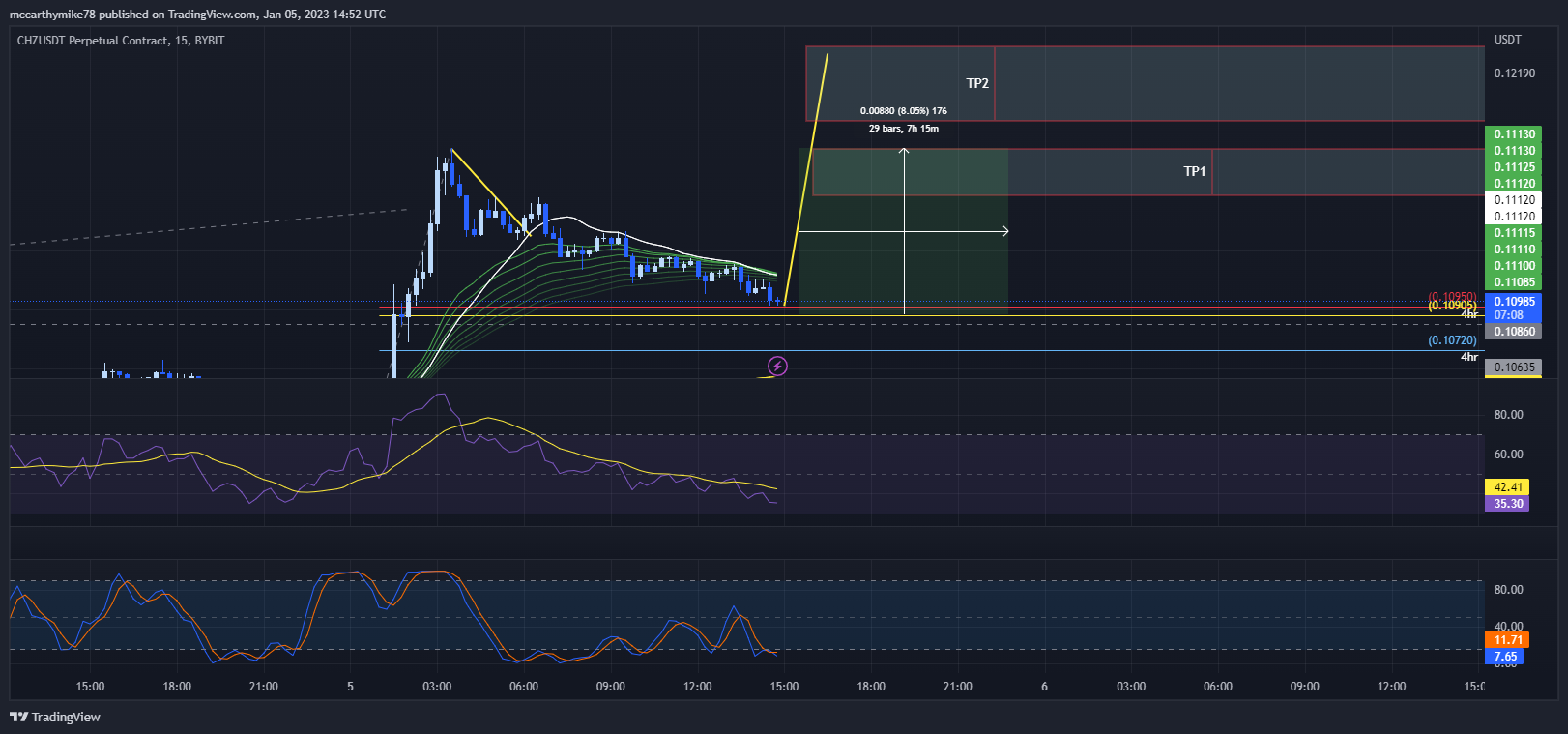Select the green 0.11100 price tag

point(1514,266)
